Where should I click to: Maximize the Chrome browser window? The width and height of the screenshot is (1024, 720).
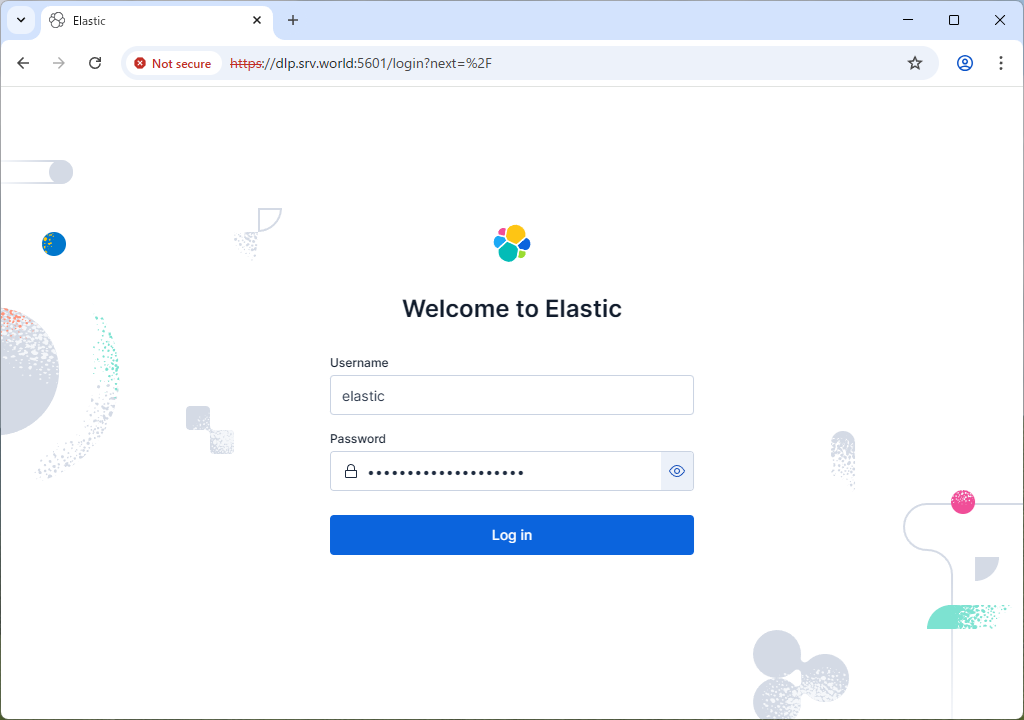[953, 20]
